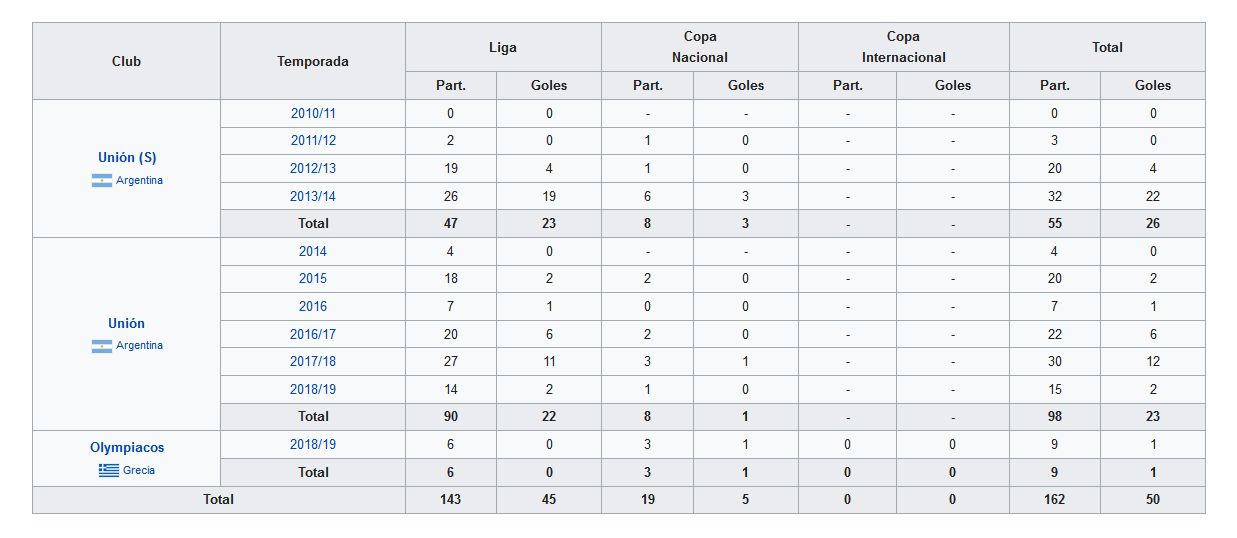1237x538 pixels.
Task: Open the 2014 season link
Action: 313,251
